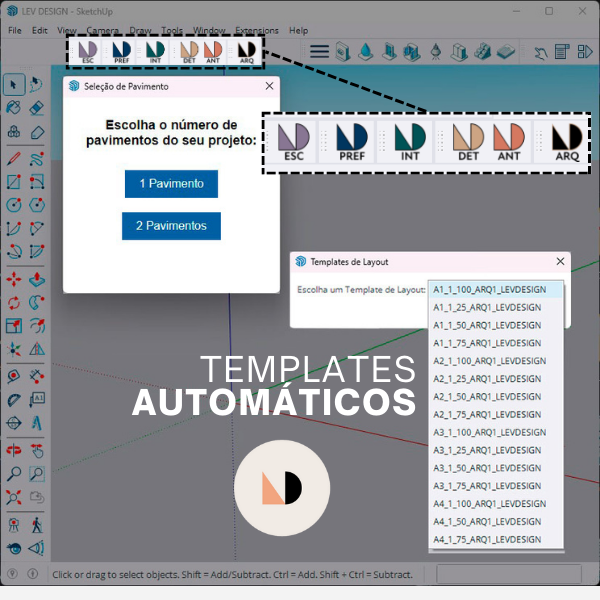Activate the Protractor tool
Viewport: 600px width, 600px height.
click(x=14, y=400)
